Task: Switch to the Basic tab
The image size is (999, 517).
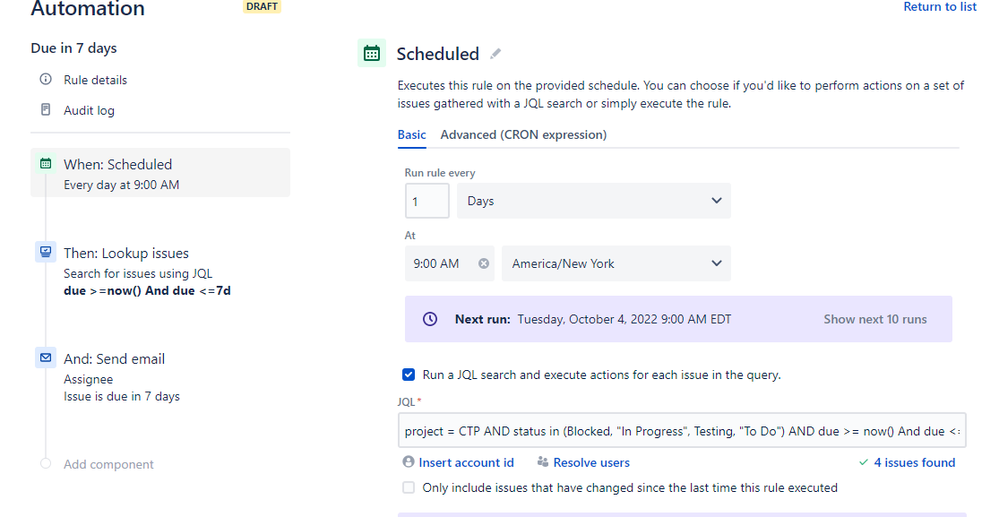Action: coord(412,135)
